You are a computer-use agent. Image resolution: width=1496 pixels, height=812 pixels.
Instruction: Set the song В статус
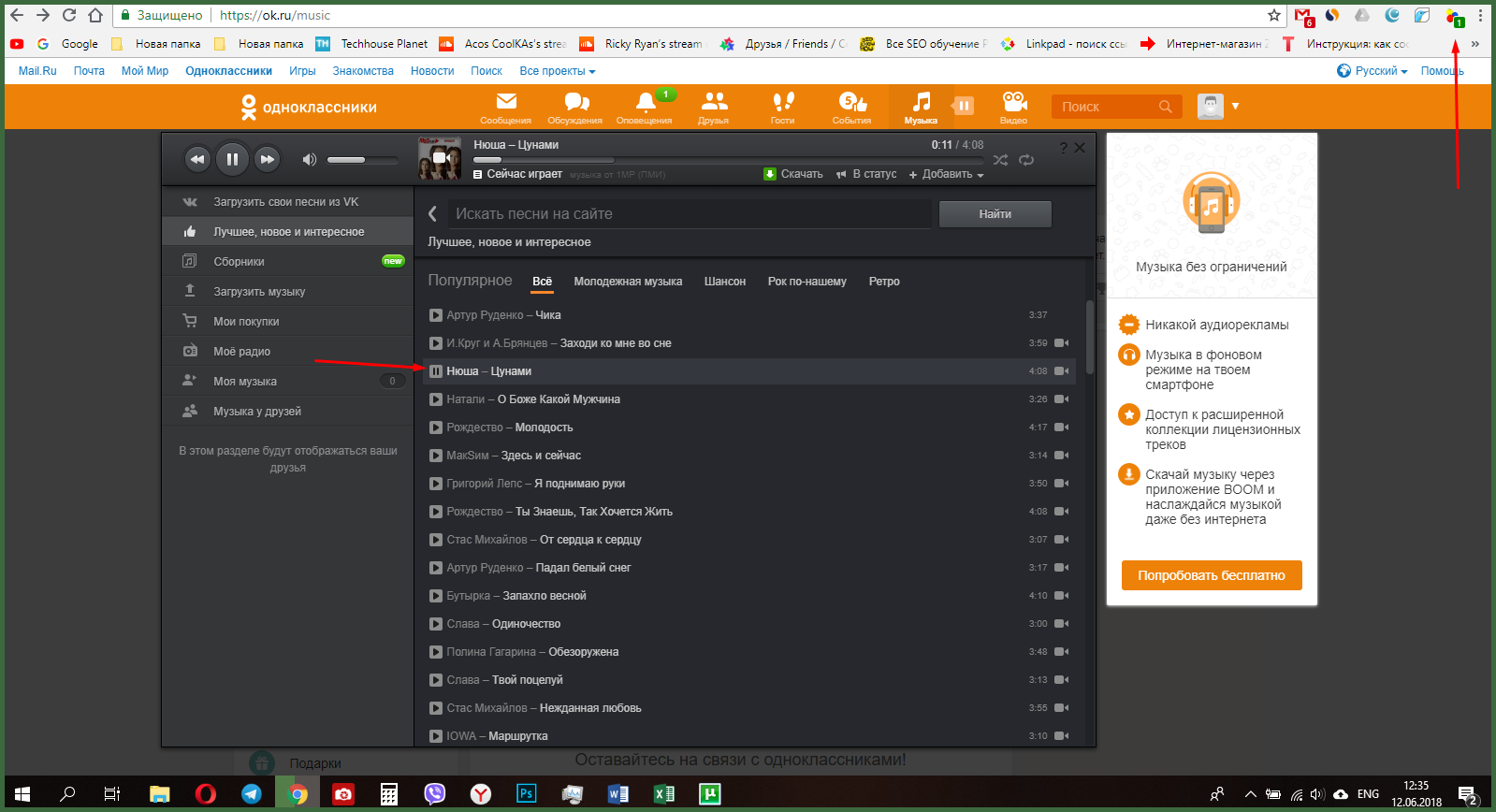[x=866, y=174]
